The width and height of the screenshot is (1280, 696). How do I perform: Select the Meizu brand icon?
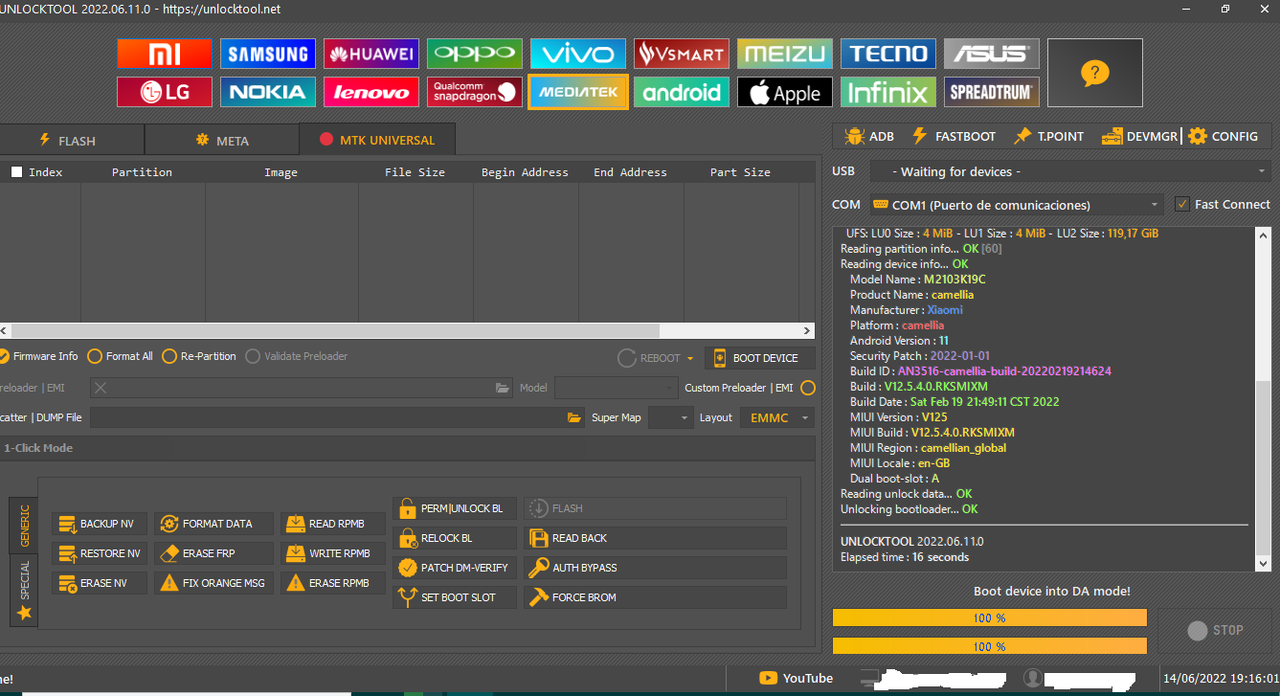tap(785, 54)
